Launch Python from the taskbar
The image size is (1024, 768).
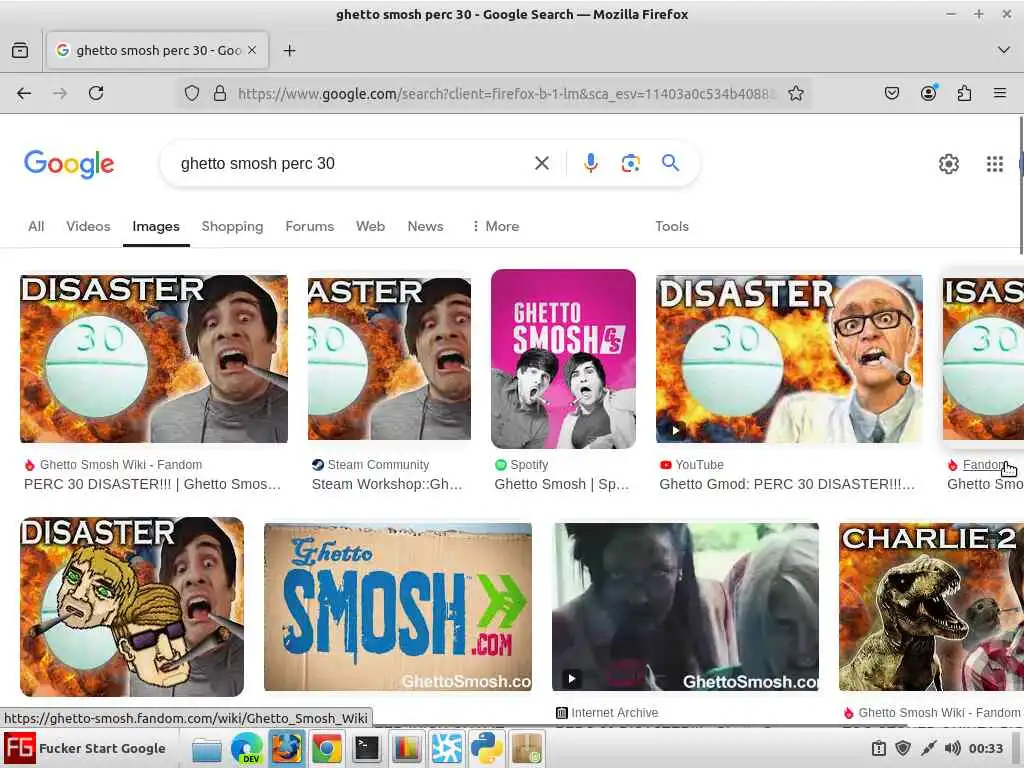487,749
